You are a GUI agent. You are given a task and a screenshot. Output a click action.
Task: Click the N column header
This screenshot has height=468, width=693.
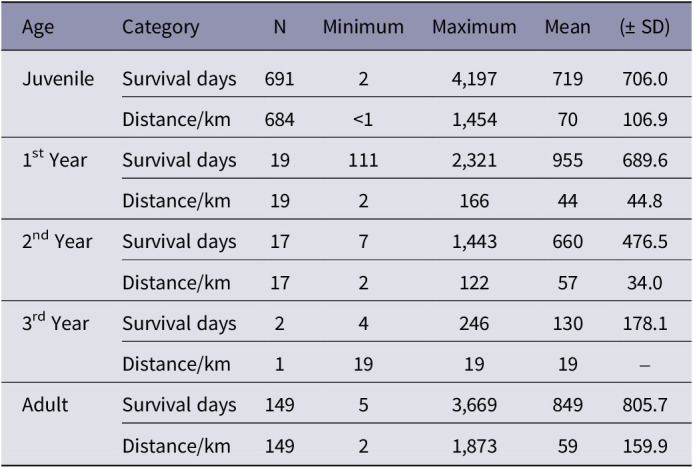click(x=279, y=27)
